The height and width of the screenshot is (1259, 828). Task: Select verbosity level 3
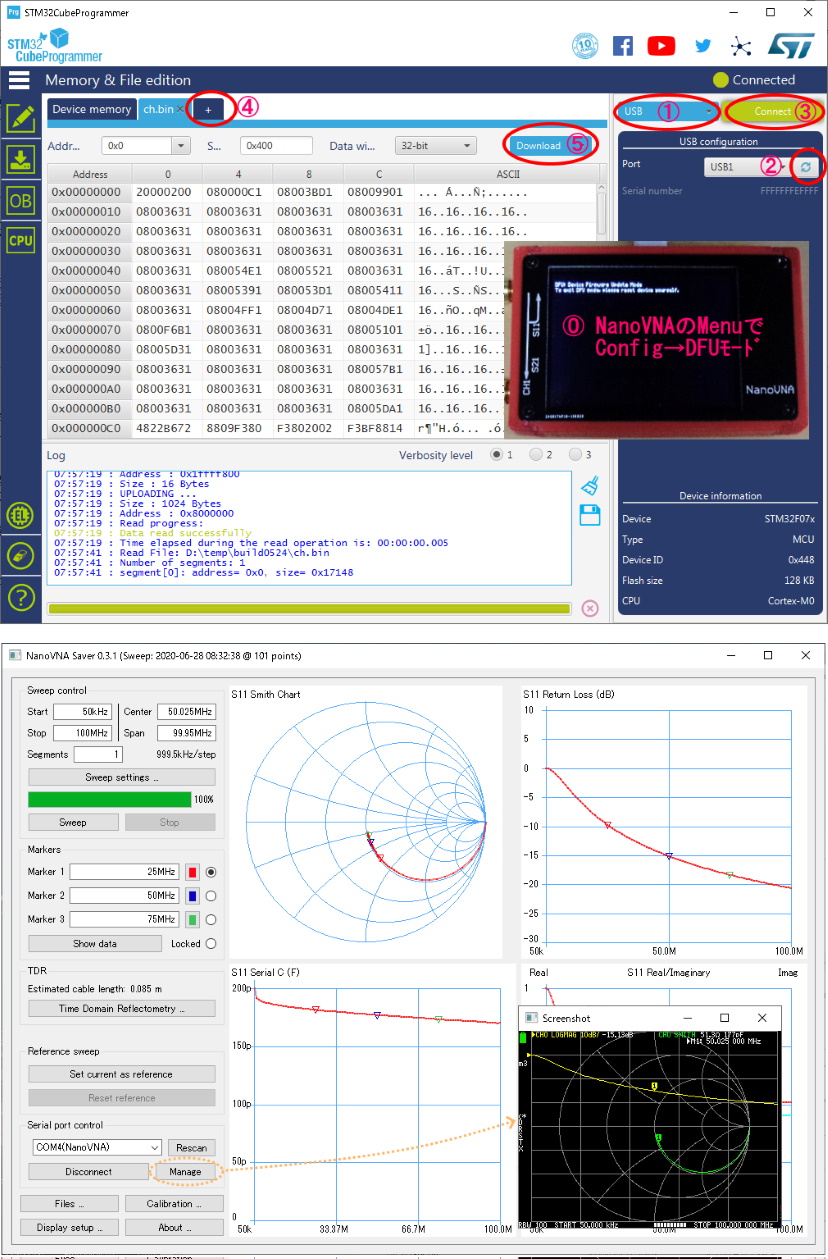575,455
